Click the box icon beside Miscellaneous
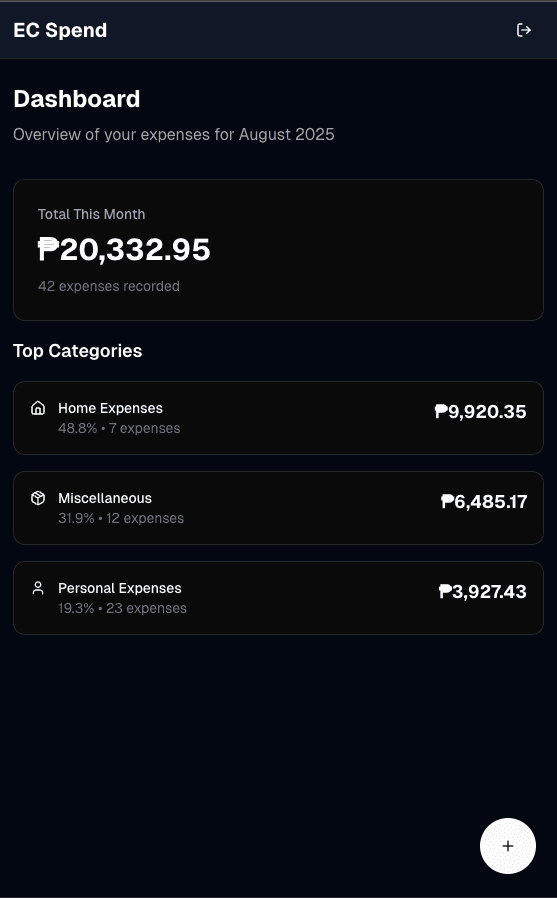 (38, 498)
